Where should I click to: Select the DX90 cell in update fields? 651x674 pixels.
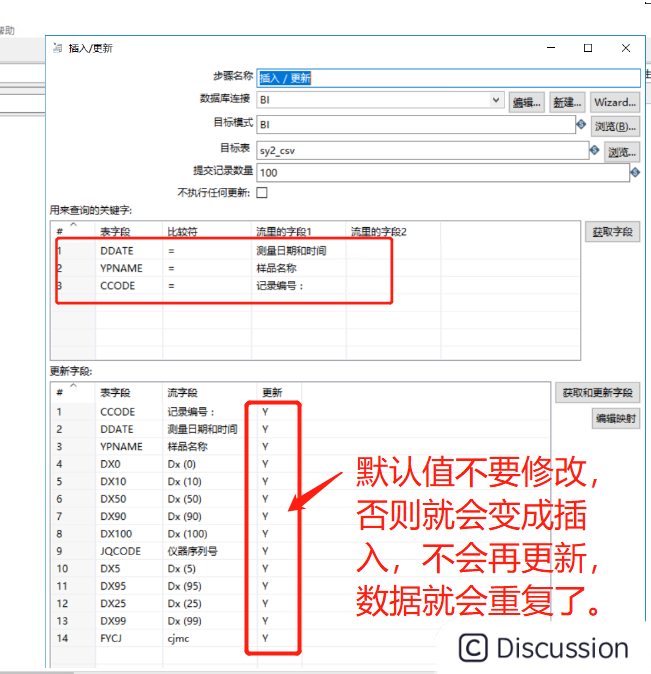coord(113,516)
